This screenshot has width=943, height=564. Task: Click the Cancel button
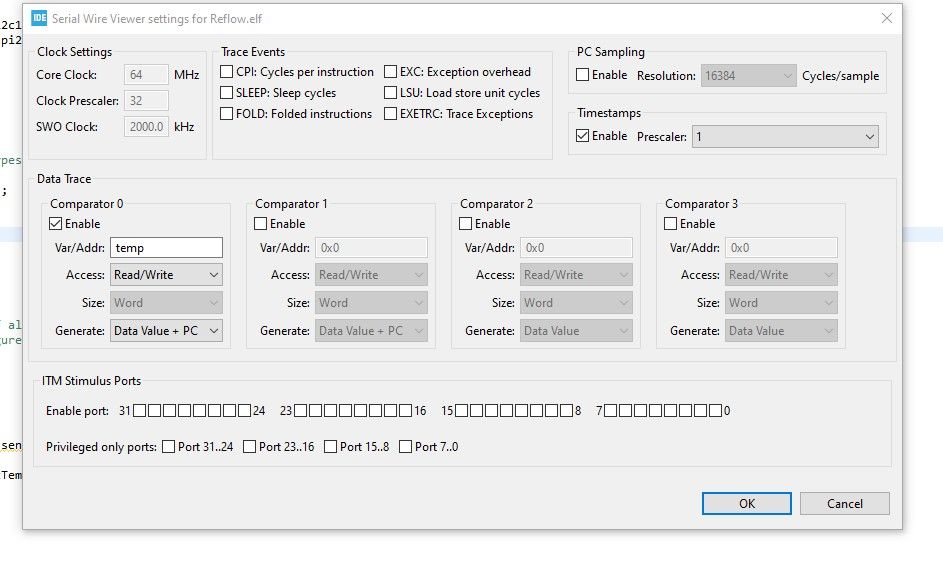(x=844, y=504)
